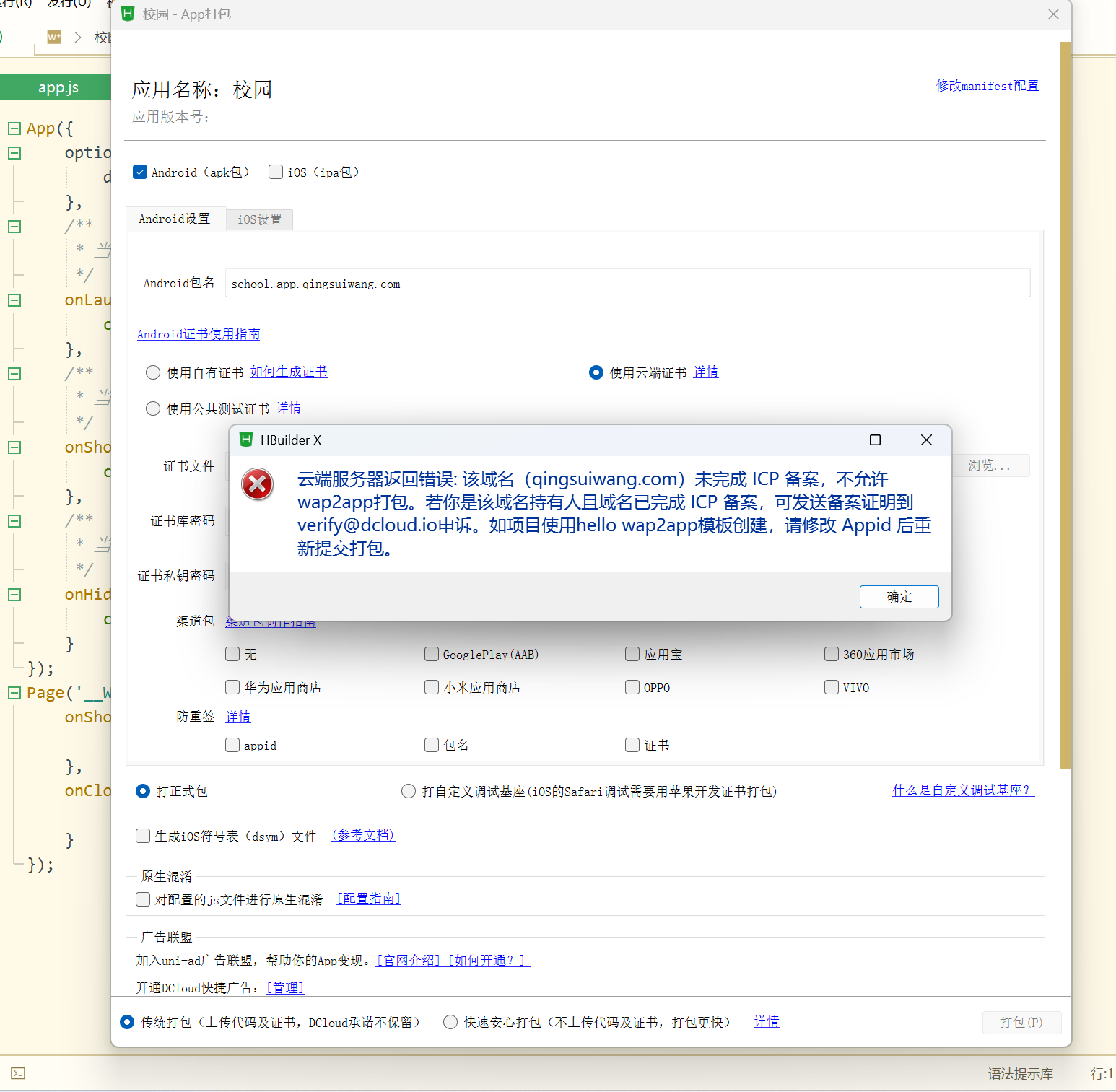
Task: Close the HBuilder X error dialog
Action: (x=926, y=440)
